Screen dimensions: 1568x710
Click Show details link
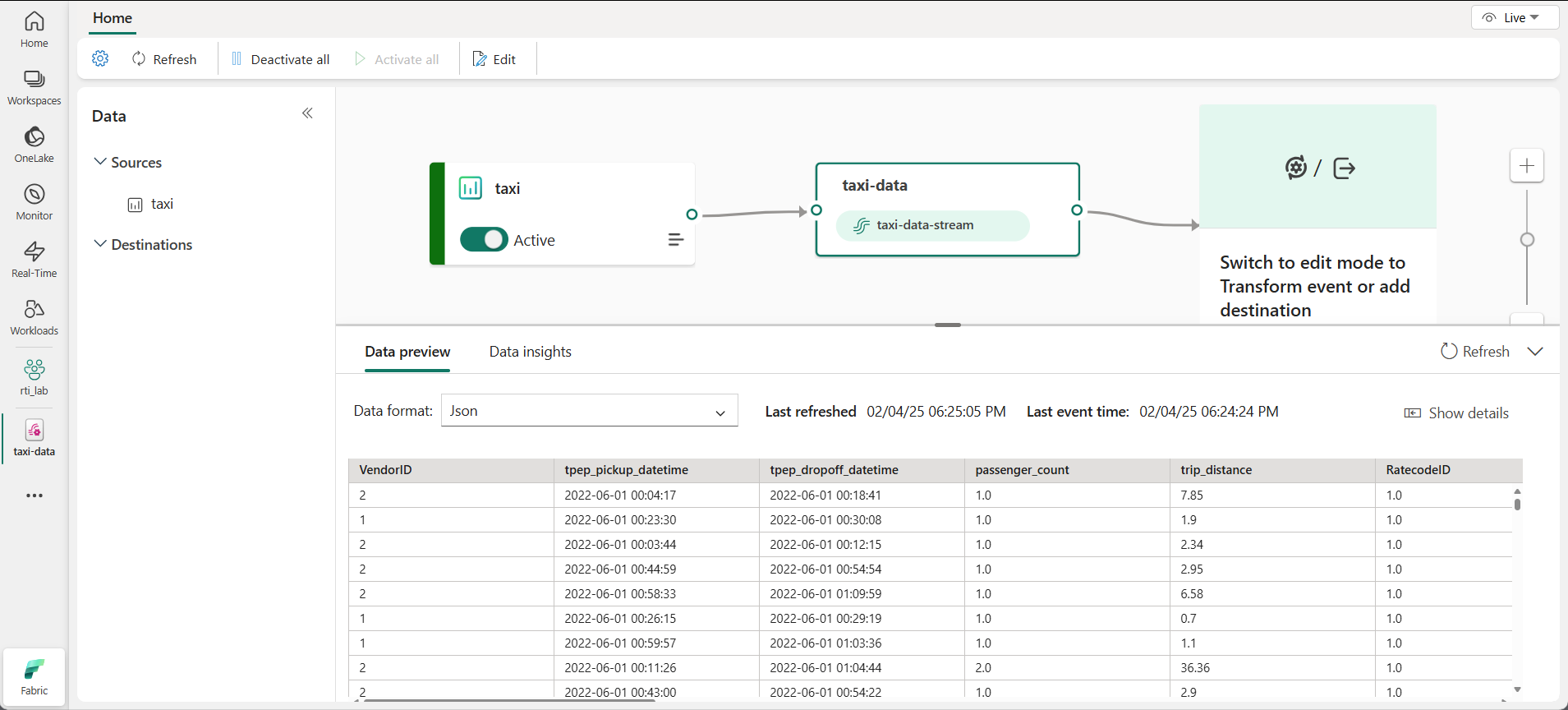tap(1456, 413)
